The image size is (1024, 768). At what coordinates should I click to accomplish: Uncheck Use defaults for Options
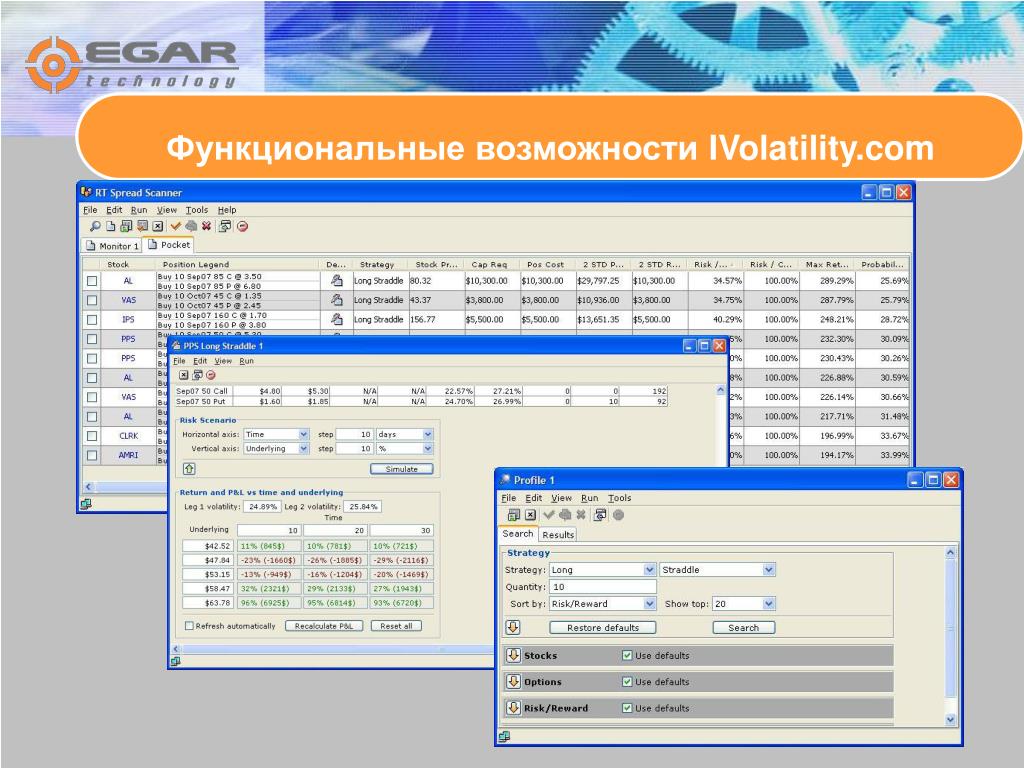tap(627, 682)
